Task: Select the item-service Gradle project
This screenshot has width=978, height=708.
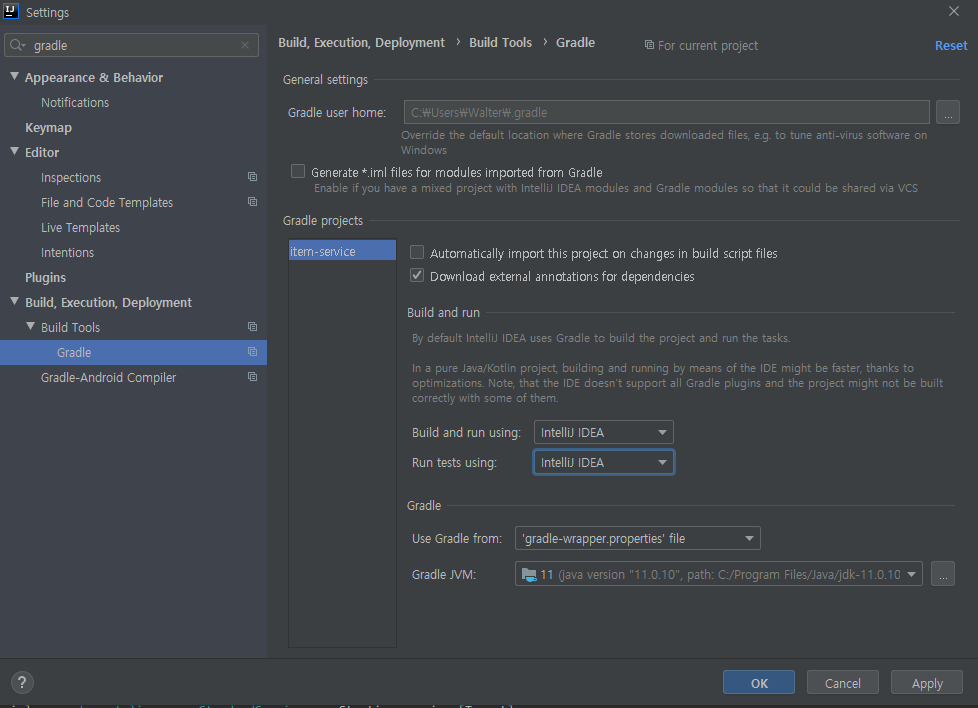Action: (x=342, y=250)
